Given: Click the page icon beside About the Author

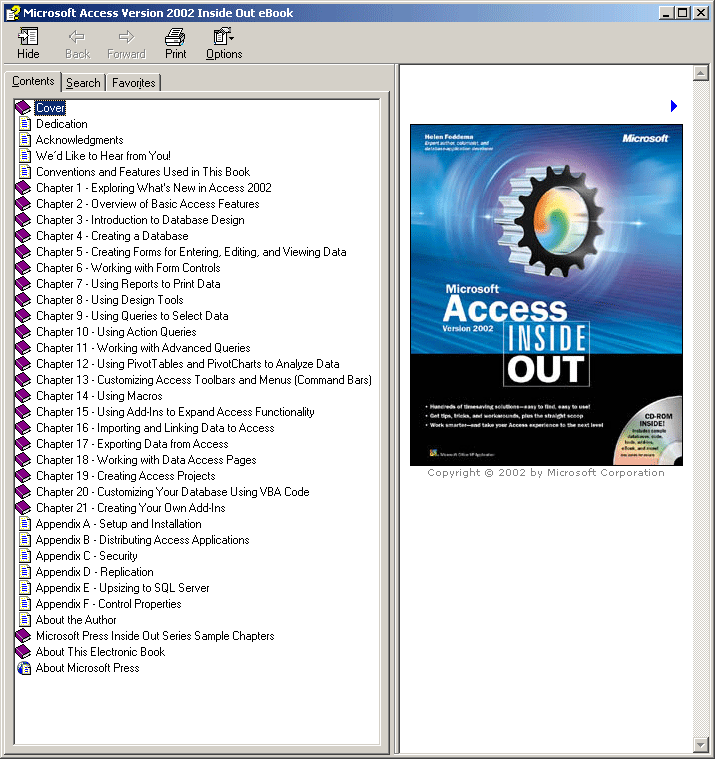Looking at the screenshot, I should (25, 620).
